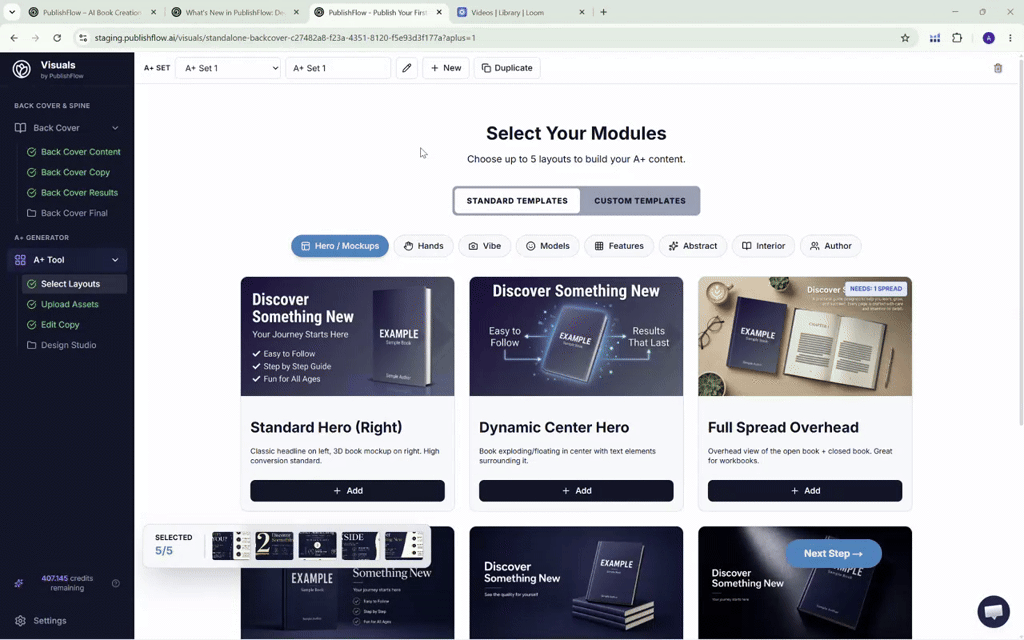Create a New A+ set

446,68
